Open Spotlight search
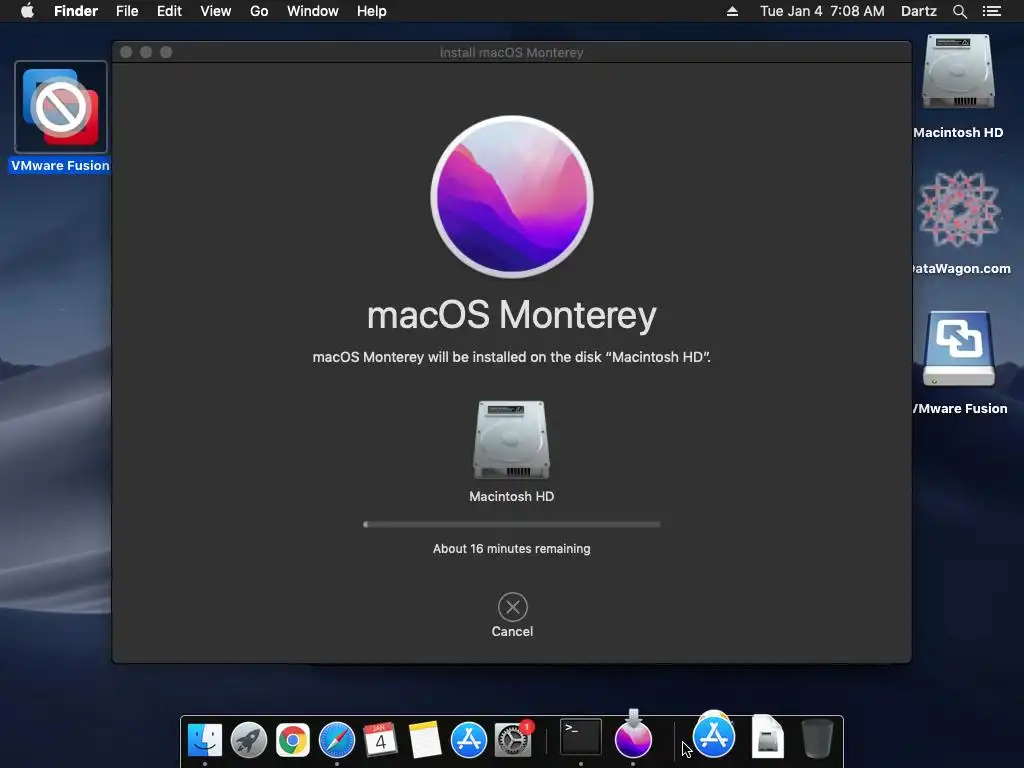 point(959,11)
